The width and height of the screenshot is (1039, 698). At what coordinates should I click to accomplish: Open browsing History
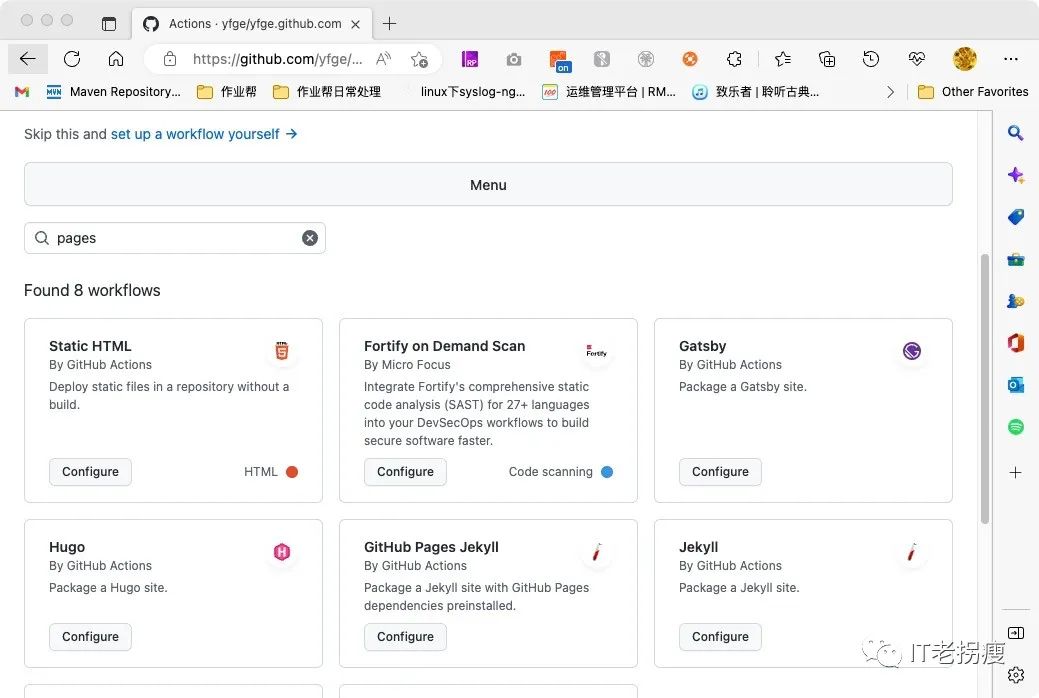[871, 59]
